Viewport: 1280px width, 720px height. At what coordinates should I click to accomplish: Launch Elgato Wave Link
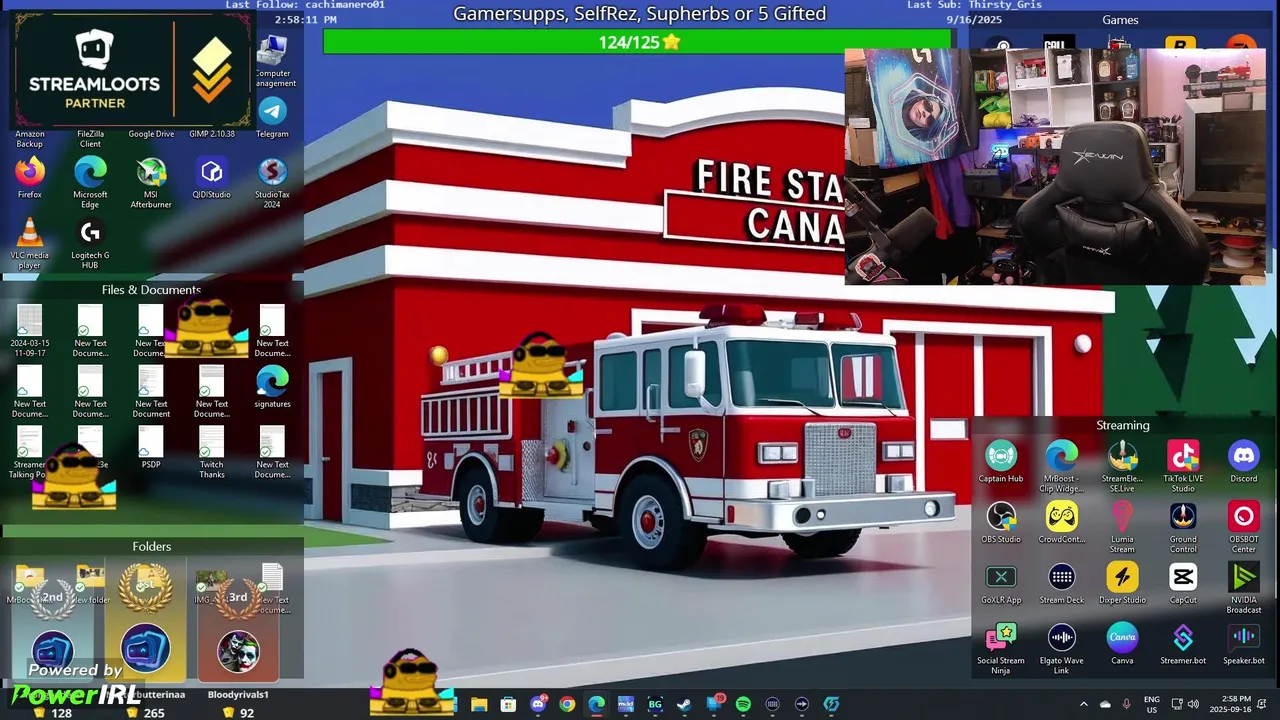[x=1062, y=649]
